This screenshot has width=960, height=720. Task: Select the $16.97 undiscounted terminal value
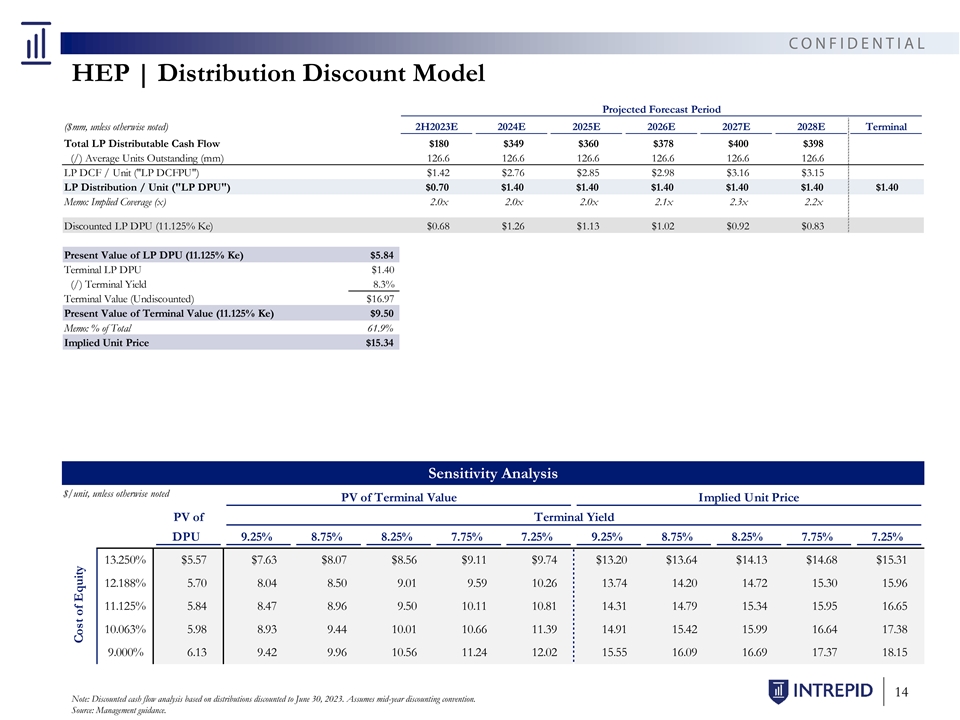point(380,299)
